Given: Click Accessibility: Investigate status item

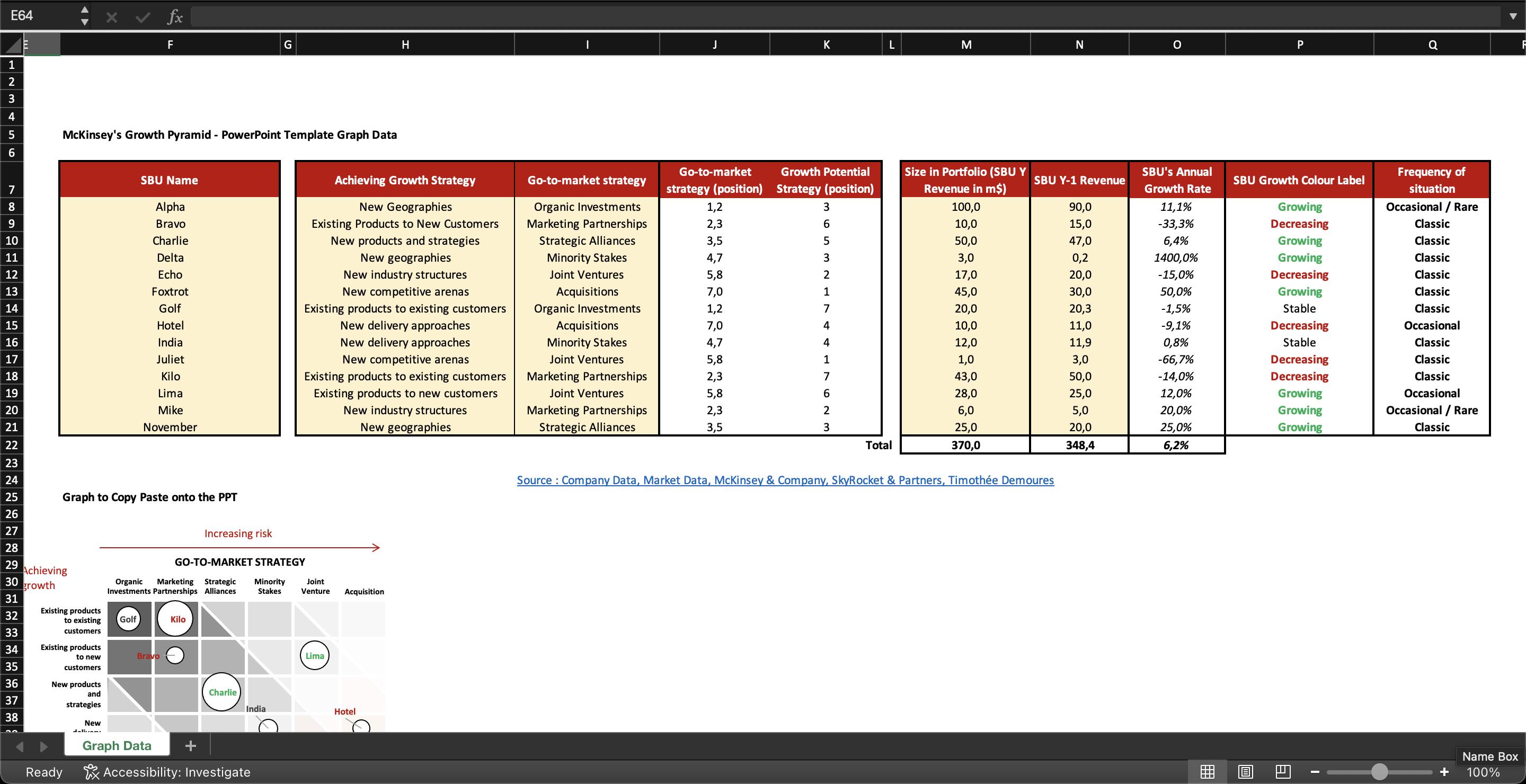Looking at the screenshot, I should pyautogui.click(x=167, y=772).
